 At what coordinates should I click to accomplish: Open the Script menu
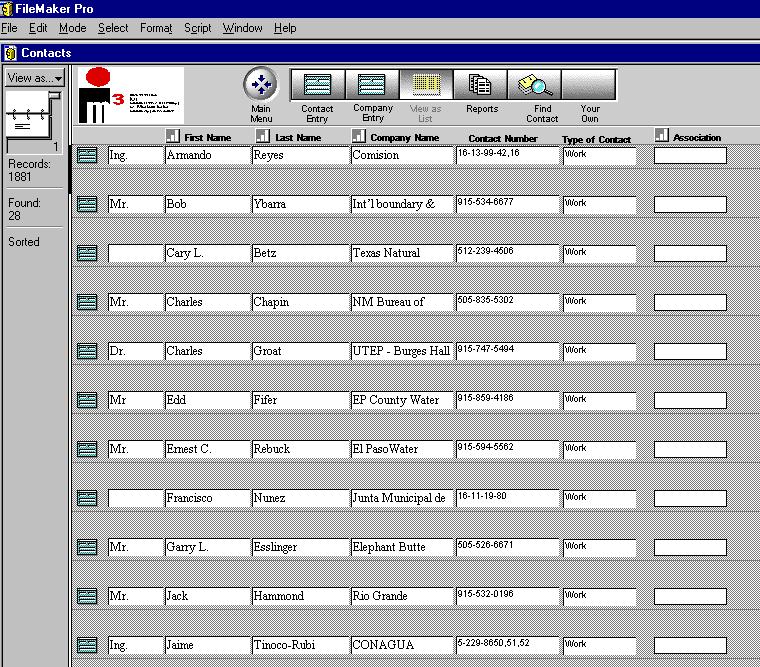197,28
